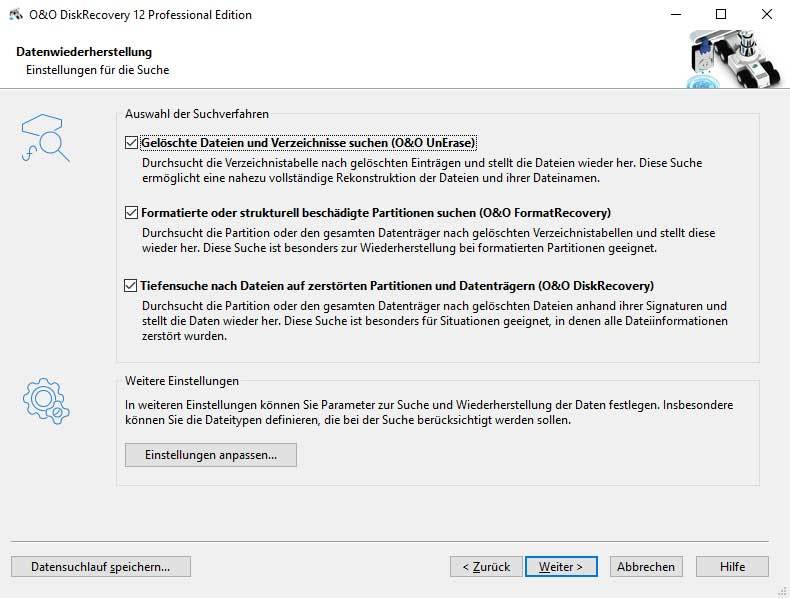Image resolution: width=790 pixels, height=598 pixels.
Task: Click the window resize grip corner
Action: pyautogui.click(x=783, y=592)
